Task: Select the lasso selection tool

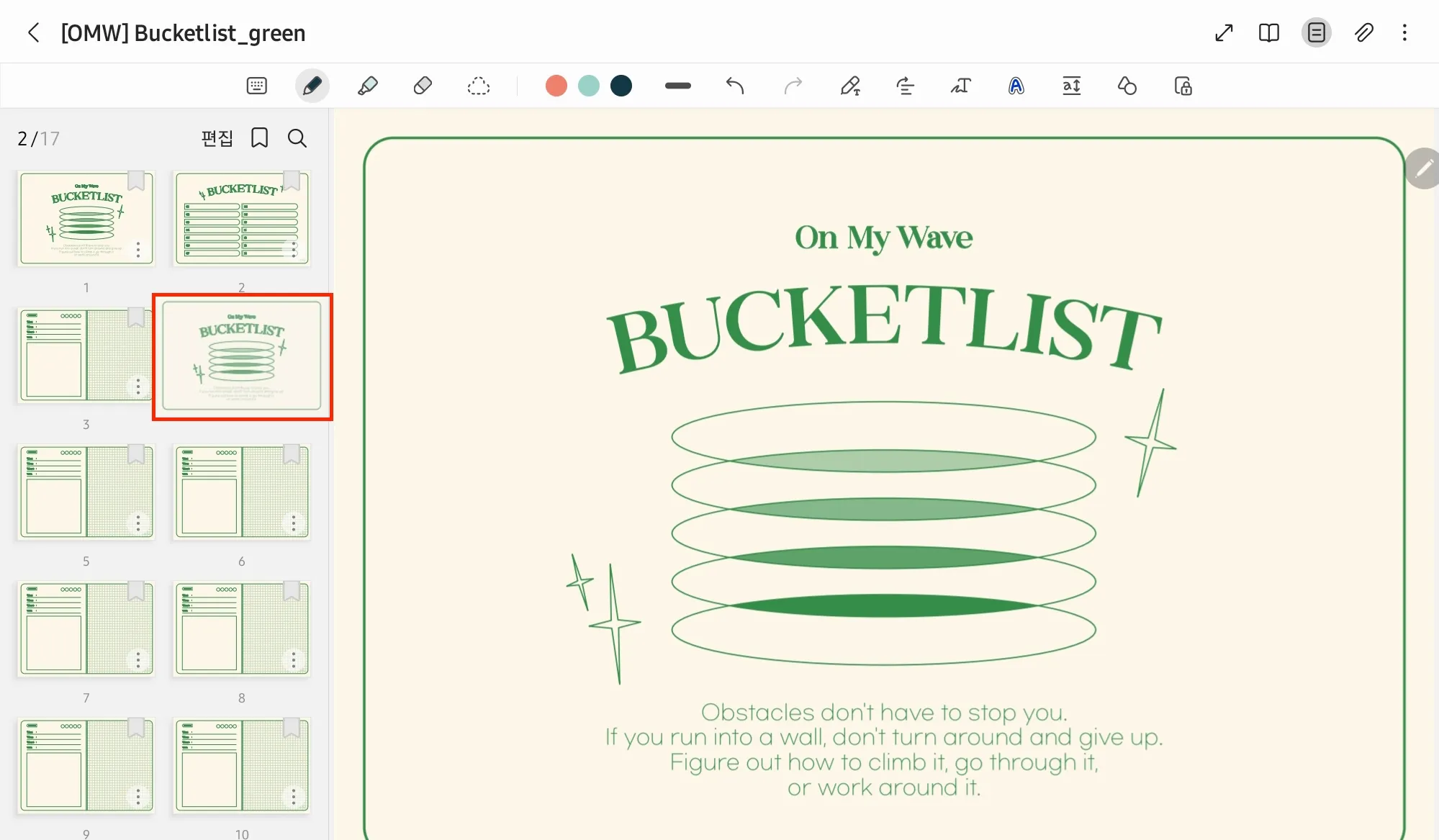Action: [x=478, y=86]
